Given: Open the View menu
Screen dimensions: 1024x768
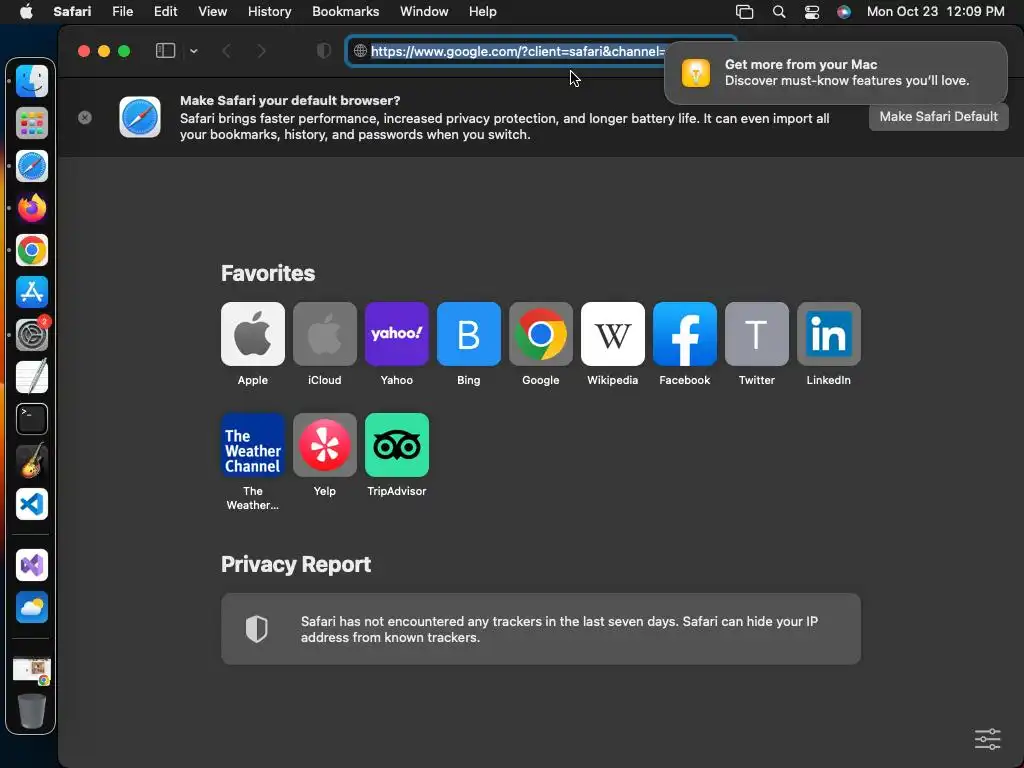Looking at the screenshot, I should [x=212, y=12].
